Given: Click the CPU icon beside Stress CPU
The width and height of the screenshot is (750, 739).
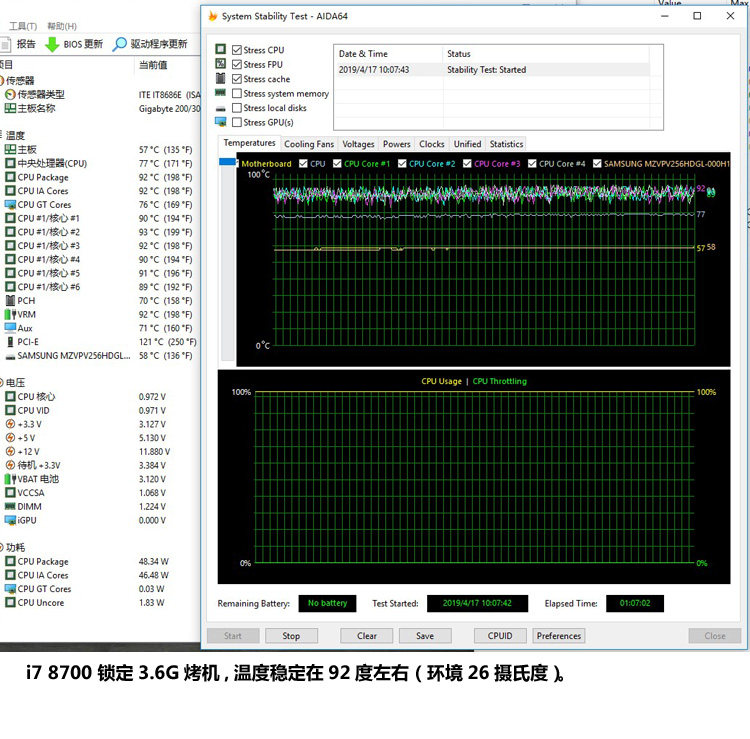Looking at the screenshot, I should click(x=221, y=49).
